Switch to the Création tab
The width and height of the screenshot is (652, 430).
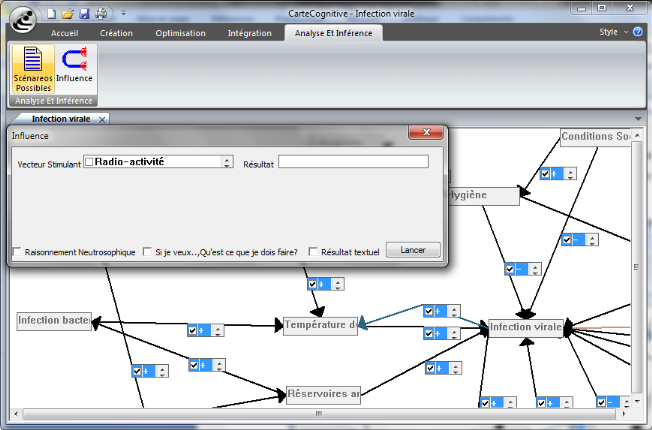116,33
